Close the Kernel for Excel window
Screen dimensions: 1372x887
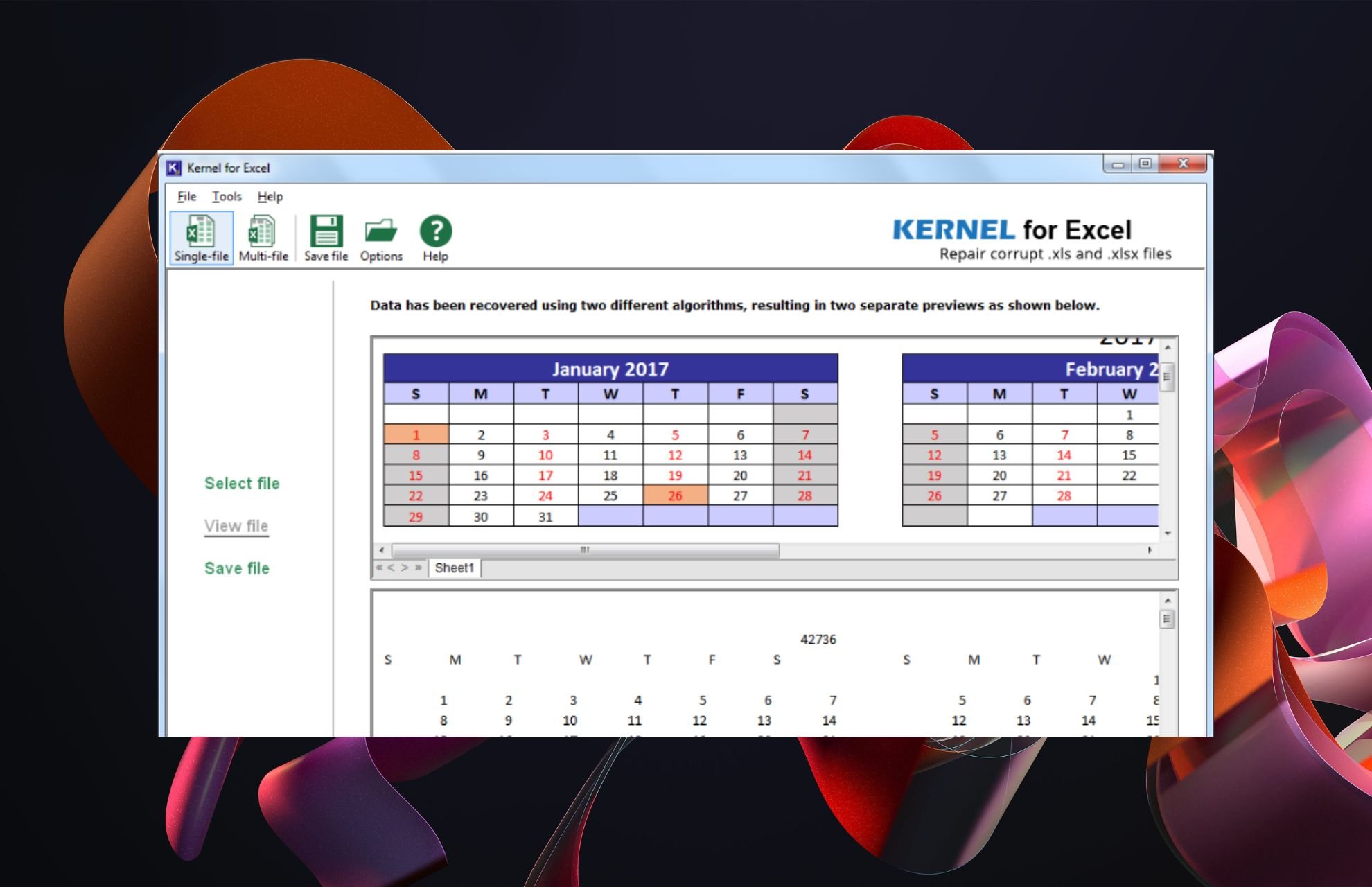(x=1184, y=164)
